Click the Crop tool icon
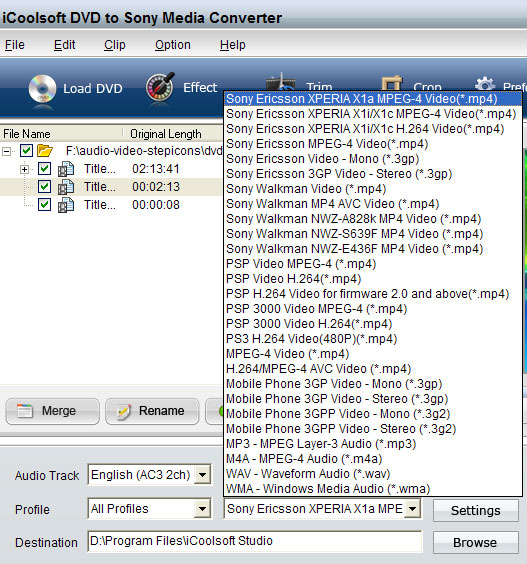The width and height of the screenshot is (527, 564). click(x=391, y=83)
